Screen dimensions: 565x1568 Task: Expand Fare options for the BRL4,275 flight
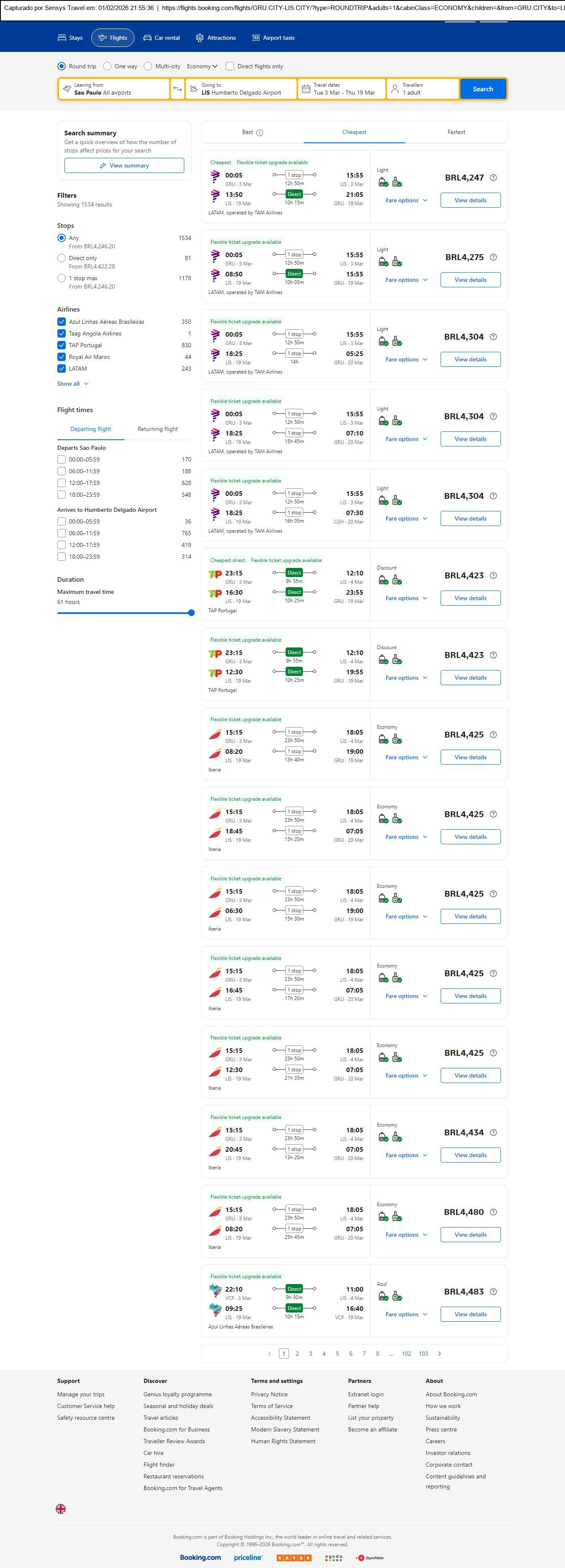pos(406,280)
